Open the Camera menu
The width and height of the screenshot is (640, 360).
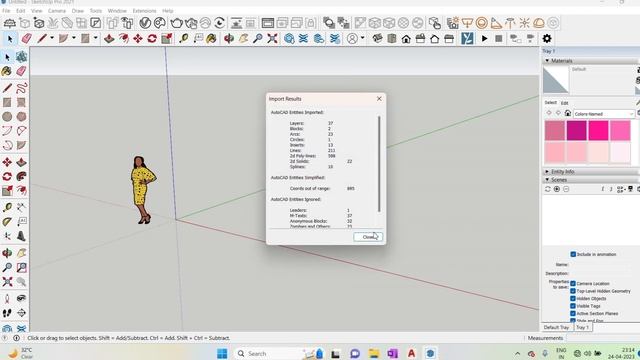coord(57,11)
